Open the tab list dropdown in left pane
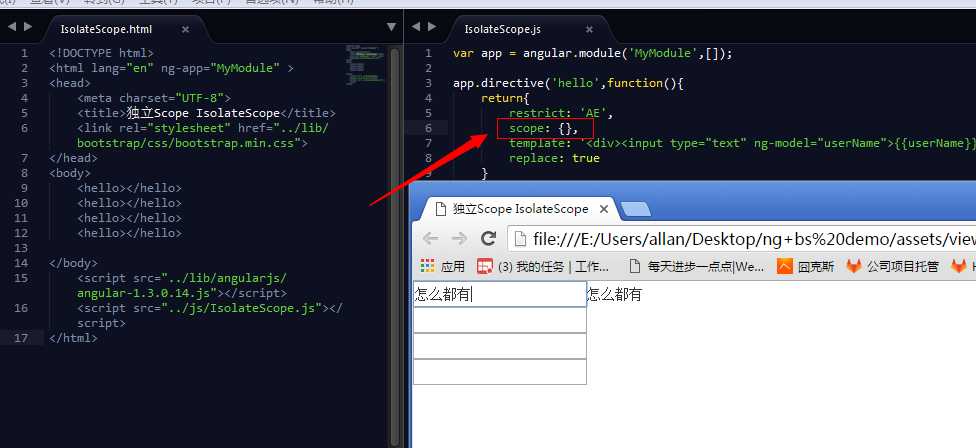 coord(392,27)
